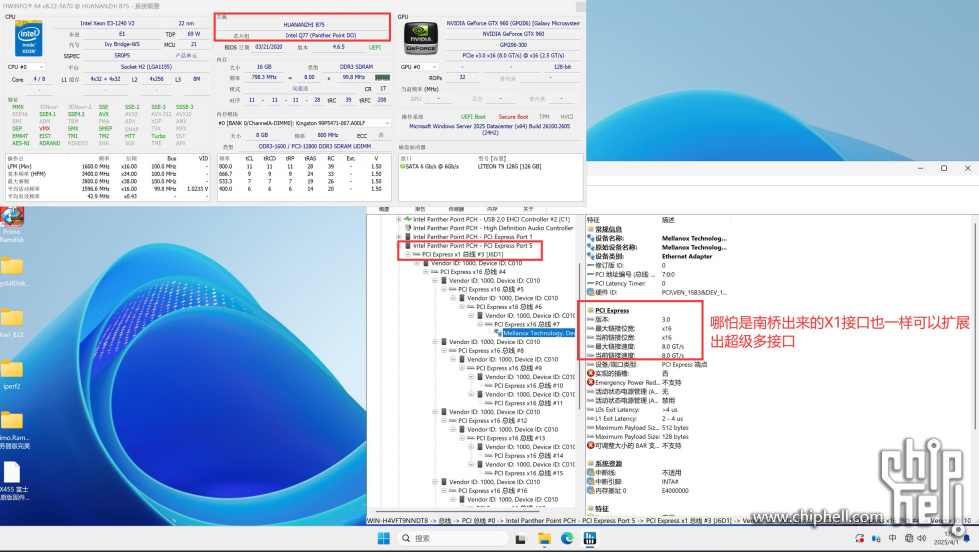Viewport: 979px width, 552px height.
Task: Click the 硬件 ID row
Action: (x=657, y=292)
